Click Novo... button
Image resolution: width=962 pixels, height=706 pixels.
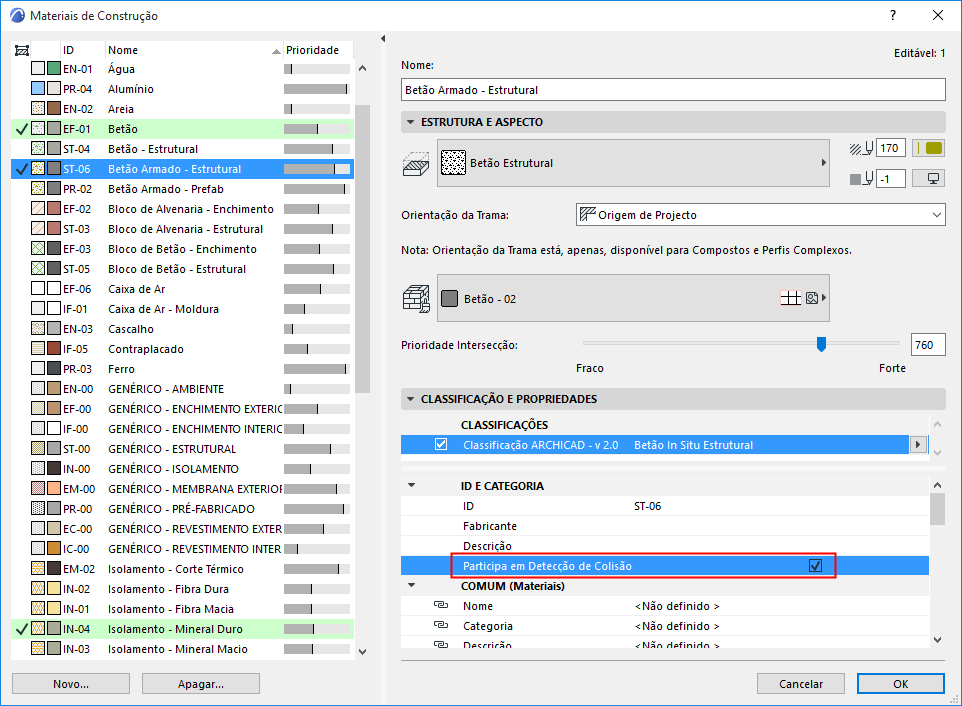(71, 683)
